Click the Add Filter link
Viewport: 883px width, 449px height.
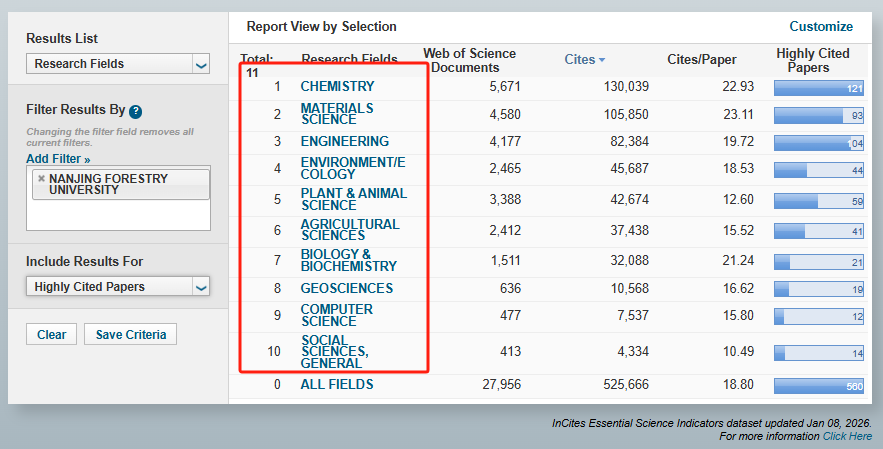point(58,159)
